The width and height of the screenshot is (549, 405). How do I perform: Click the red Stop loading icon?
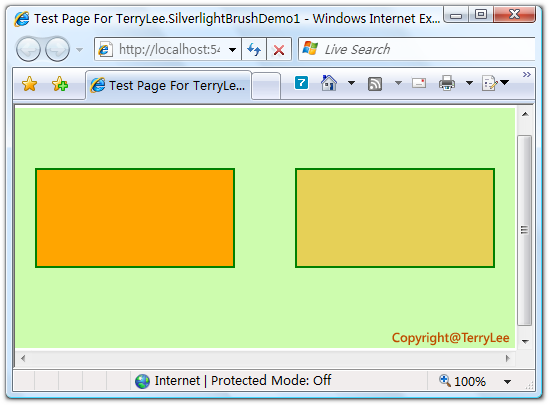coord(279,50)
